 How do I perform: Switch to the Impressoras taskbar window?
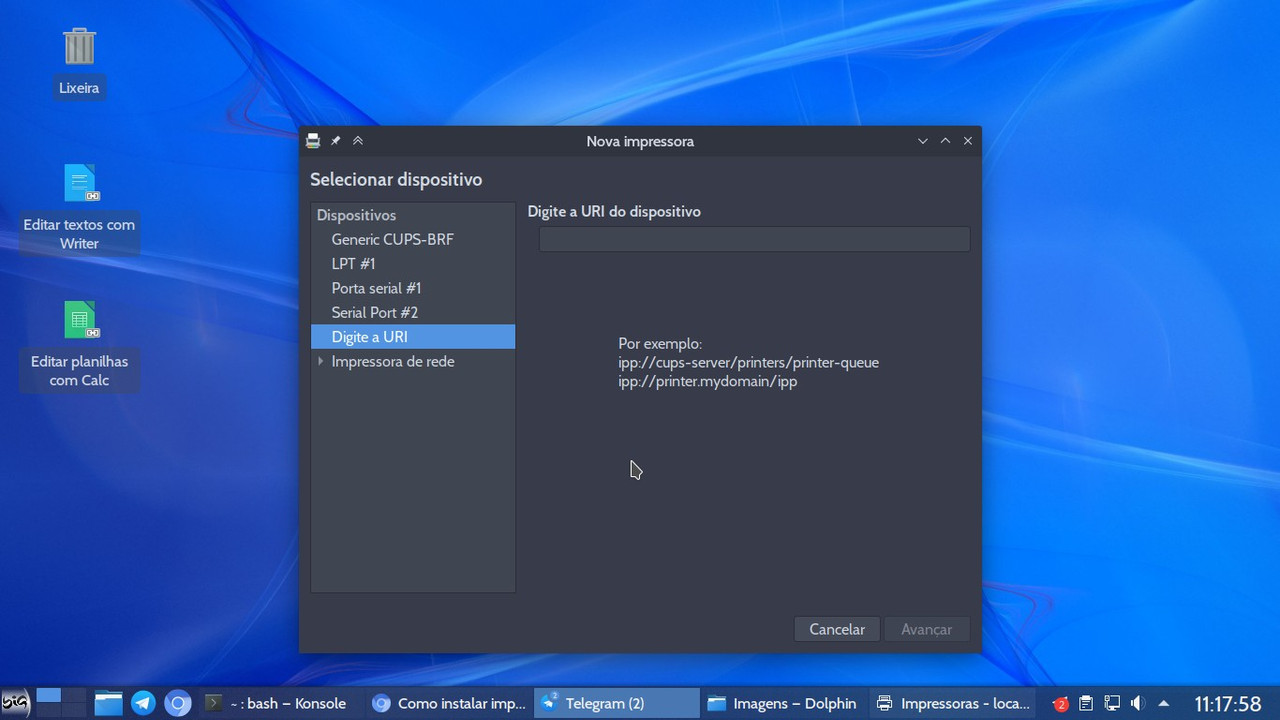tap(952, 703)
